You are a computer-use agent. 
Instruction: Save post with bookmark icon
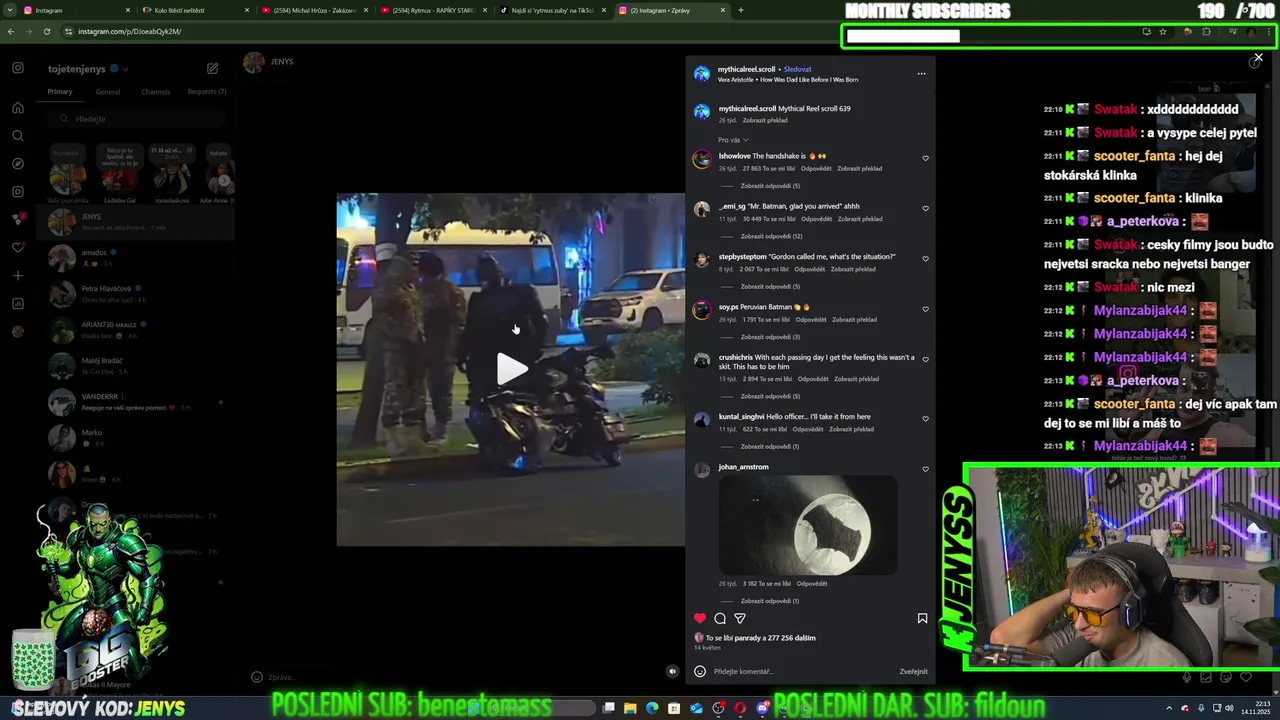pyautogui.click(x=922, y=618)
